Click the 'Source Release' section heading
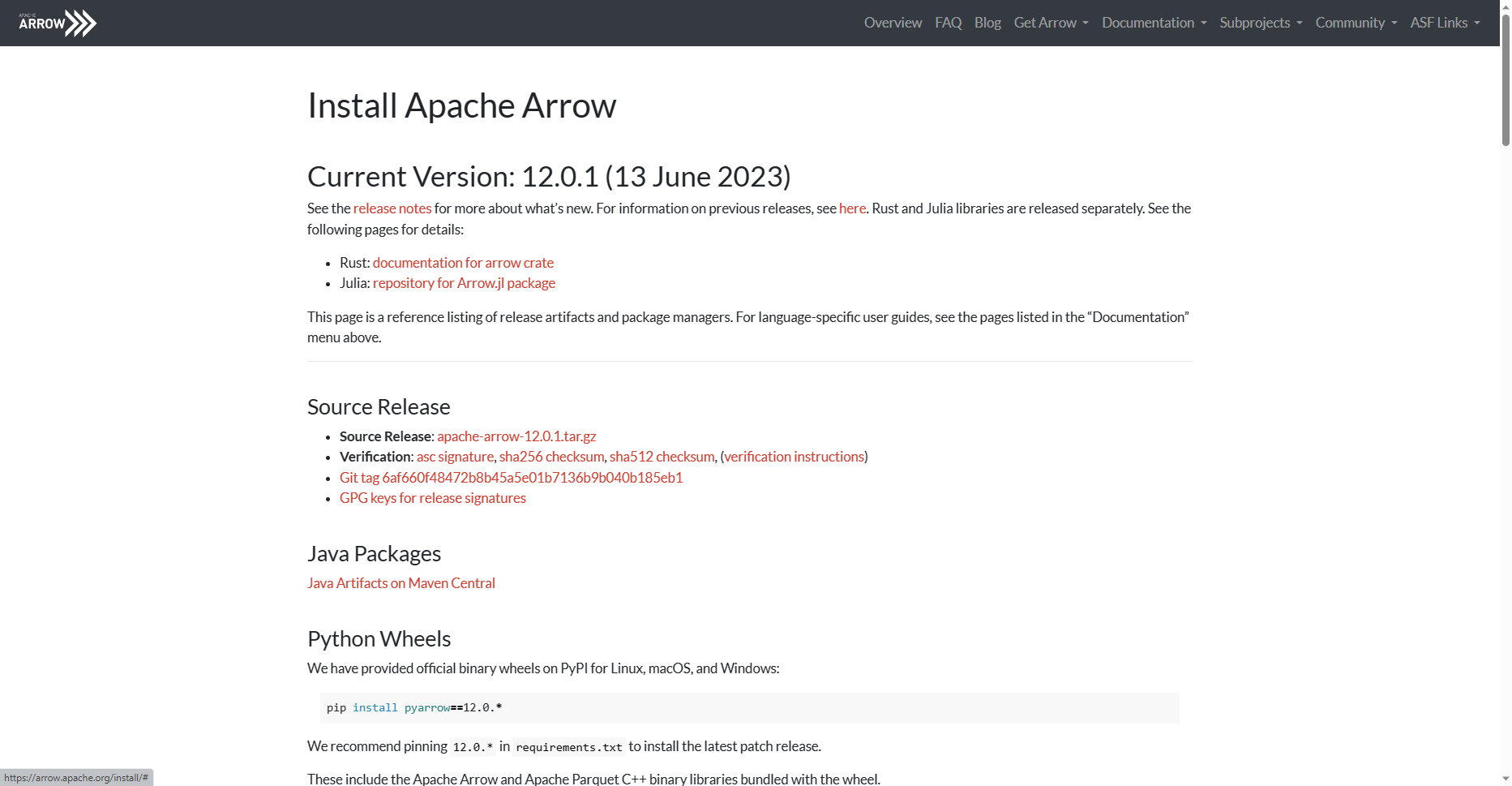Screen dimensions: 1512x786 click(x=379, y=407)
